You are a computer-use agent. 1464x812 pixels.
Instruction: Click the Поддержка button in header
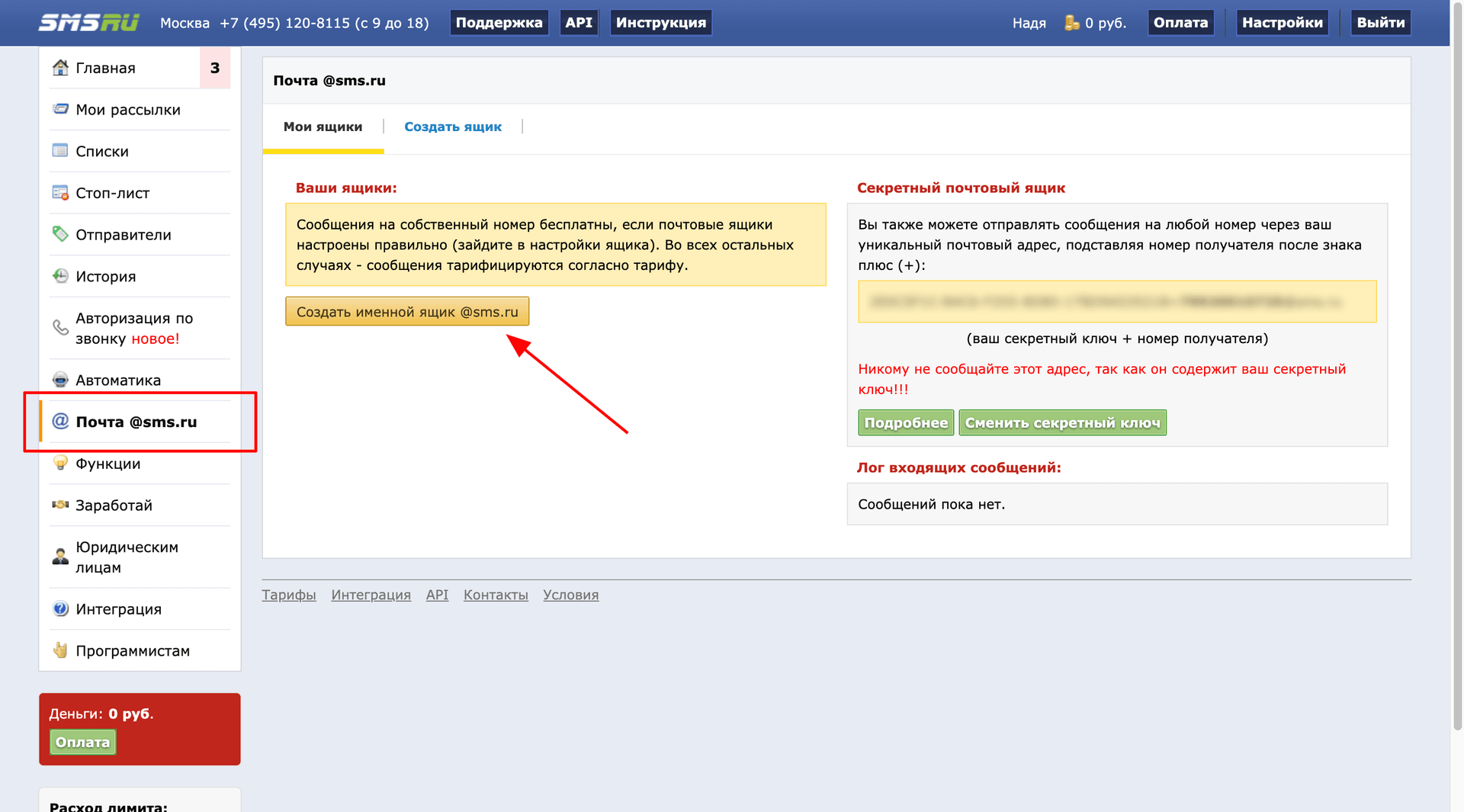click(499, 23)
